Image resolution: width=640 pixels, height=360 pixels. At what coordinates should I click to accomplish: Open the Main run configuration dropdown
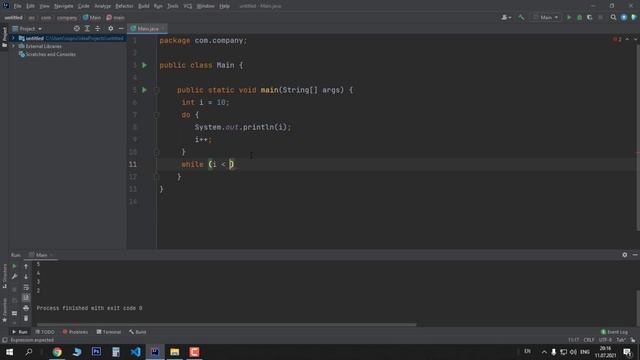(546, 18)
